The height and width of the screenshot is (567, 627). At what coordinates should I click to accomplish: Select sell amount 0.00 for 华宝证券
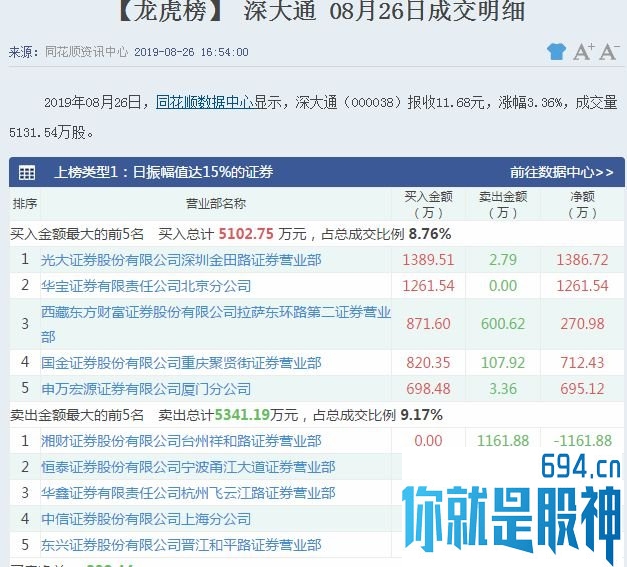tap(503, 286)
